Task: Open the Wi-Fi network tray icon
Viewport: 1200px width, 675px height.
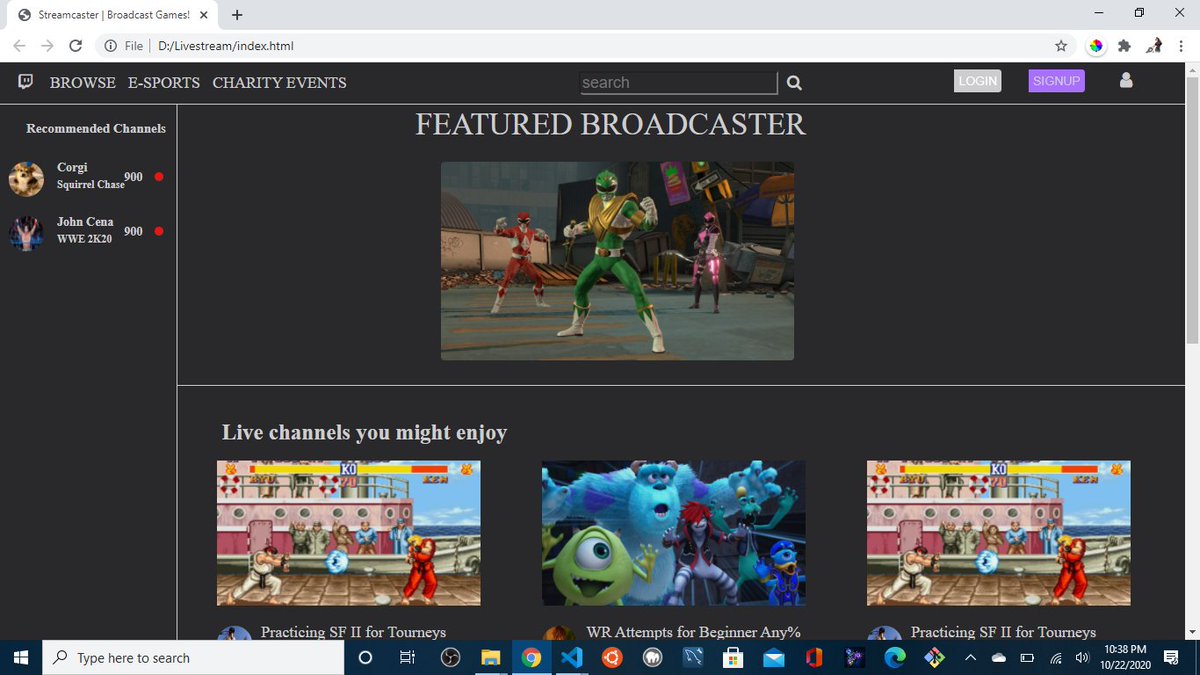Action: [1055, 658]
